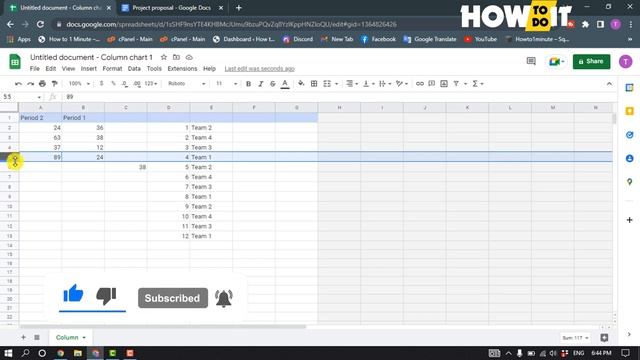The height and width of the screenshot is (360, 640).
Task: Open the fill color picker
Action: 301,84
